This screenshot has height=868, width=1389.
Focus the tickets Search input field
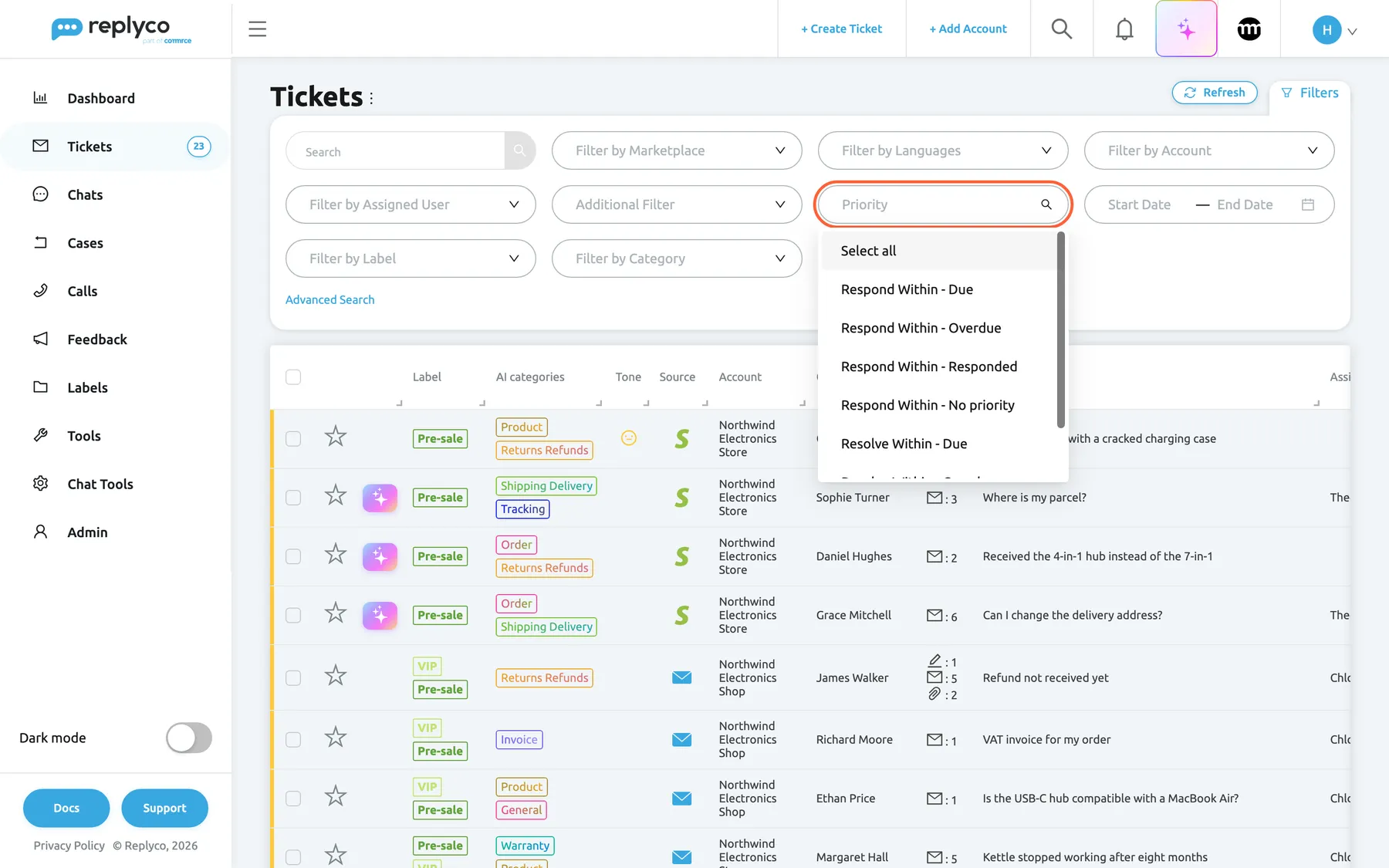395,150
